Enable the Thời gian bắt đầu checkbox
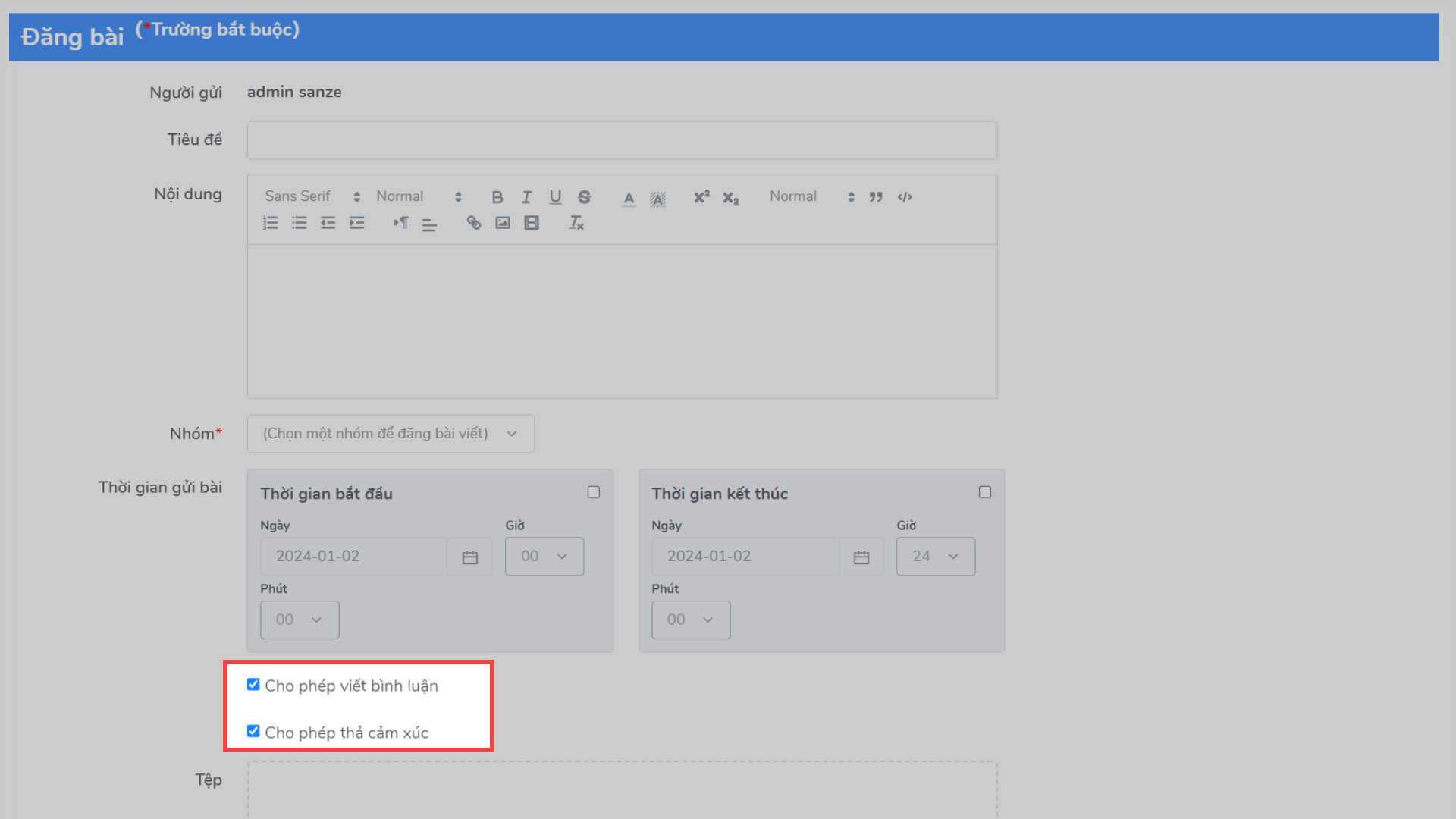 tap(594, 492)
